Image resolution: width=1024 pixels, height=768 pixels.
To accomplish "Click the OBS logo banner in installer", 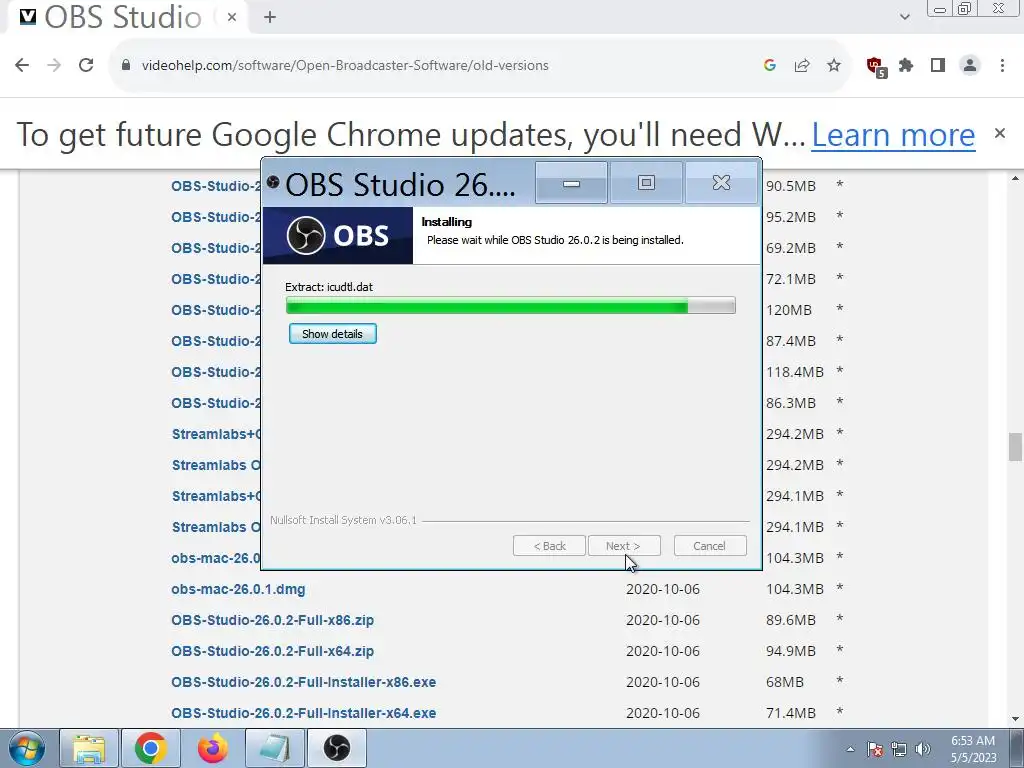I will click(x=338, y=236).
